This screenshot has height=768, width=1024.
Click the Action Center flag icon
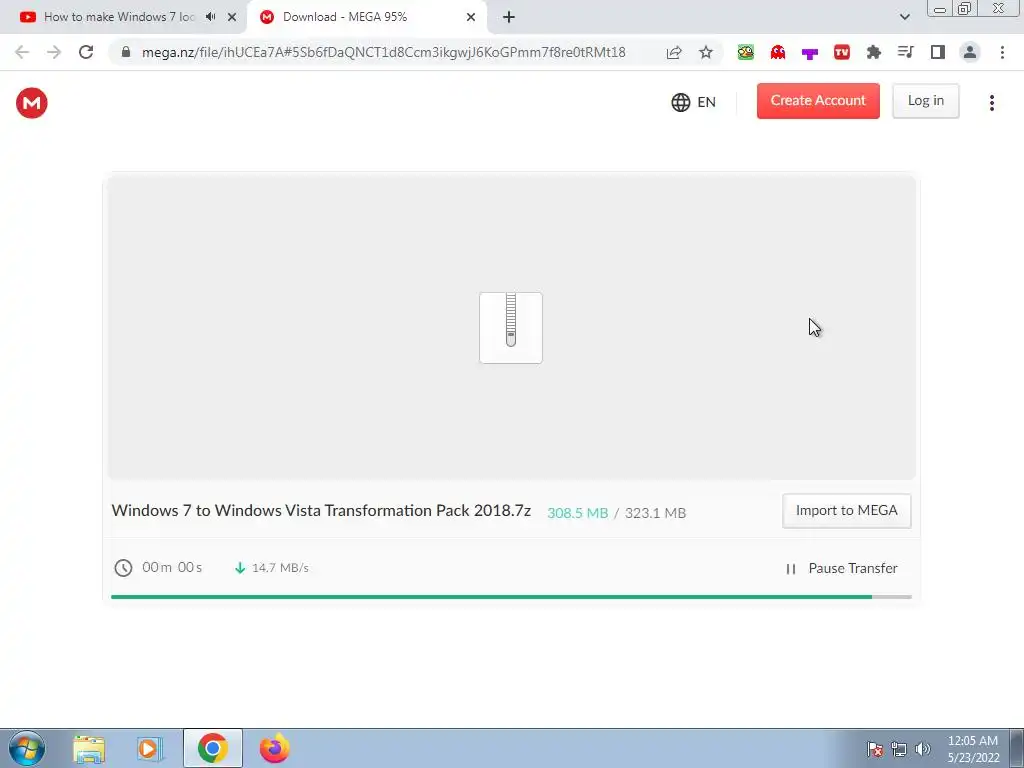(x=875, y=749)
